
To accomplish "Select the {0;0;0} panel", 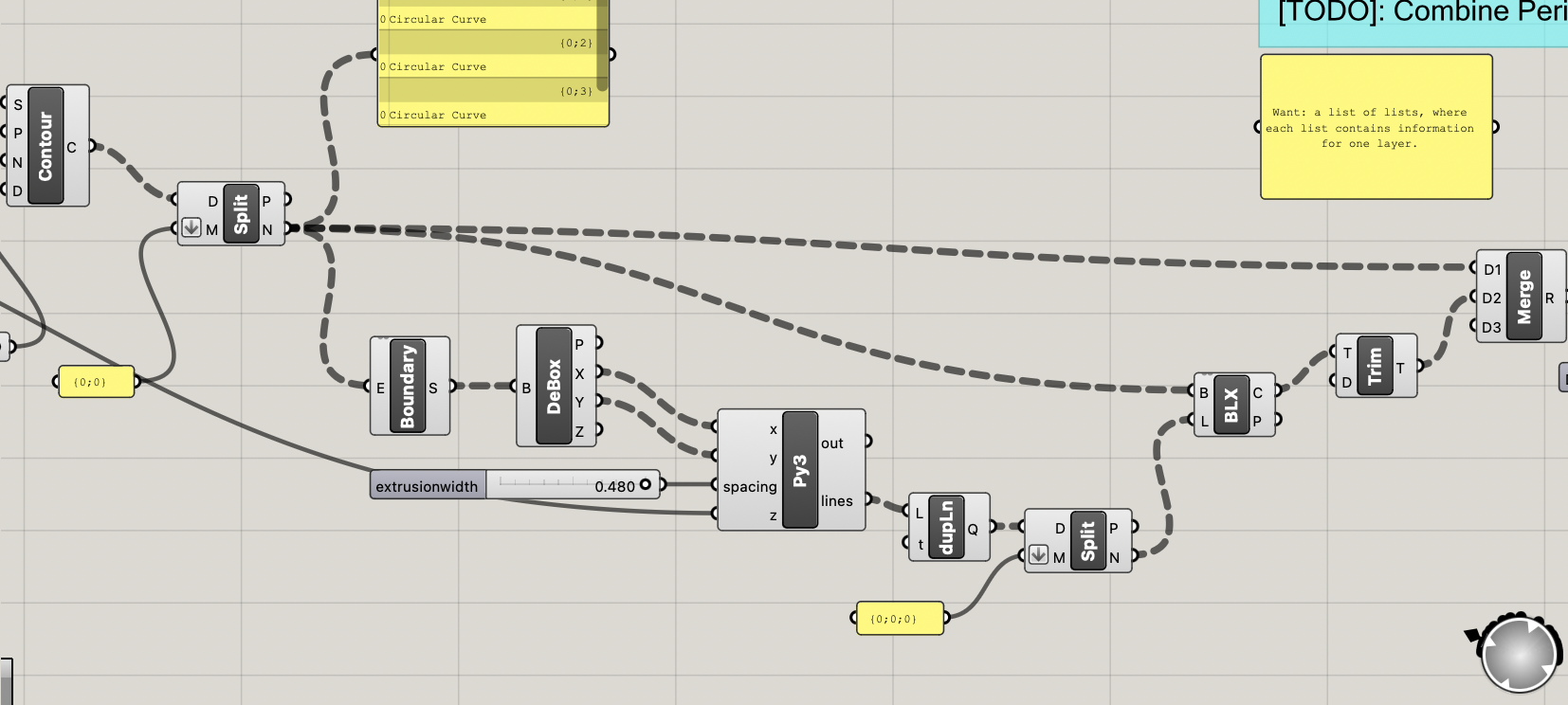I will 899,619.
